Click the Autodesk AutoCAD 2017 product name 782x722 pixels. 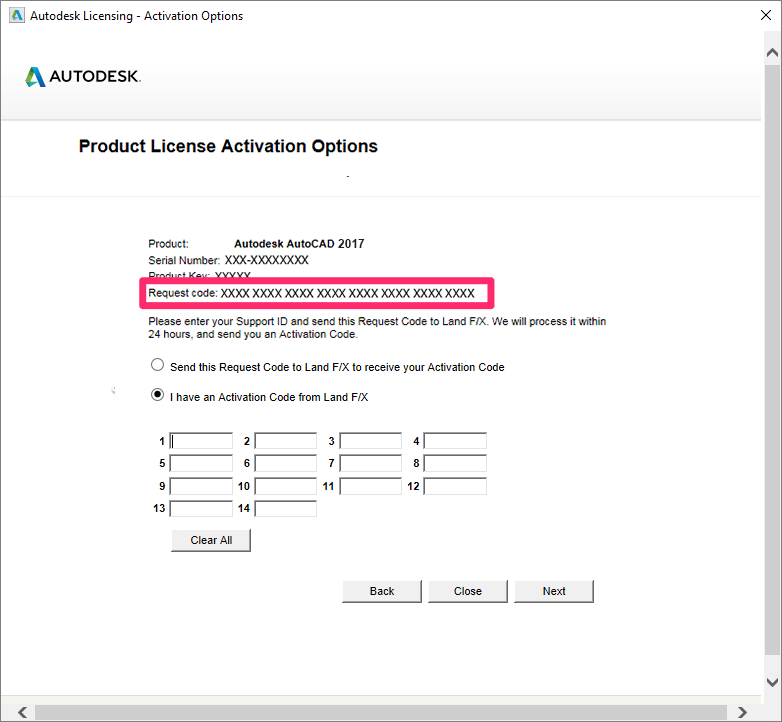click(299, 244)
